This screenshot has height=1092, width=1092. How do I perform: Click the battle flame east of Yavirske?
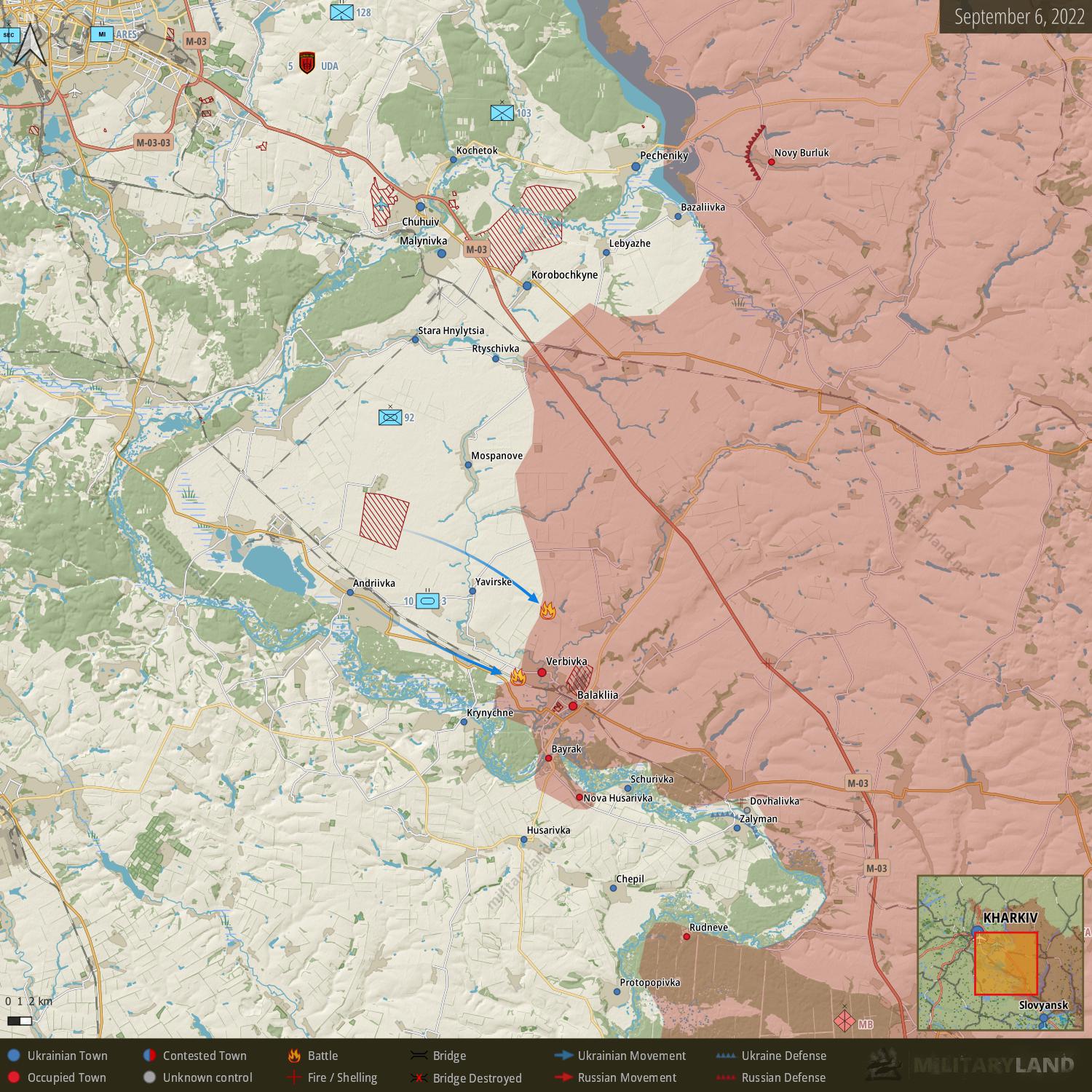[x=547, y=610]
